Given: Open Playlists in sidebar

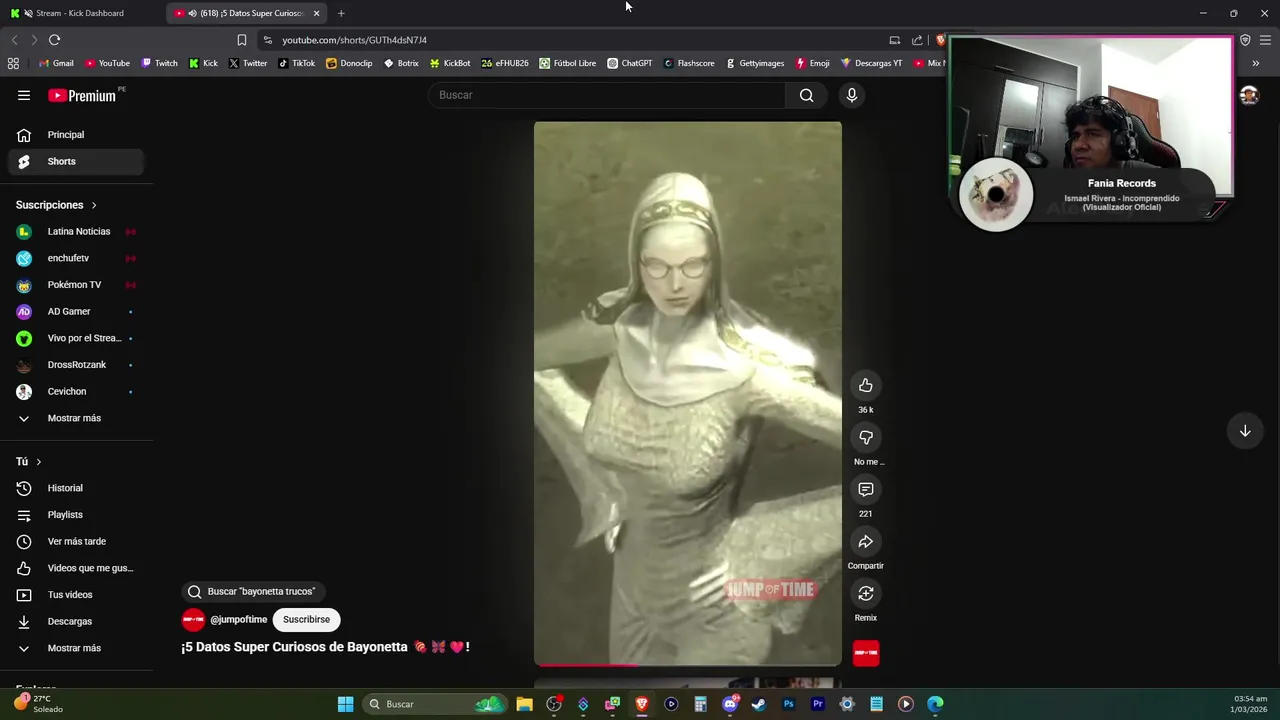Looking at the screenshot, I should pyautogui.click(x=76, y=515).
